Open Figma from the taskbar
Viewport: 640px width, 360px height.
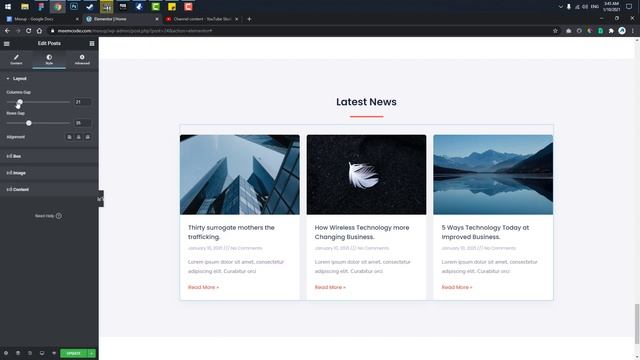pyautogui.click(x=41, y=7)
